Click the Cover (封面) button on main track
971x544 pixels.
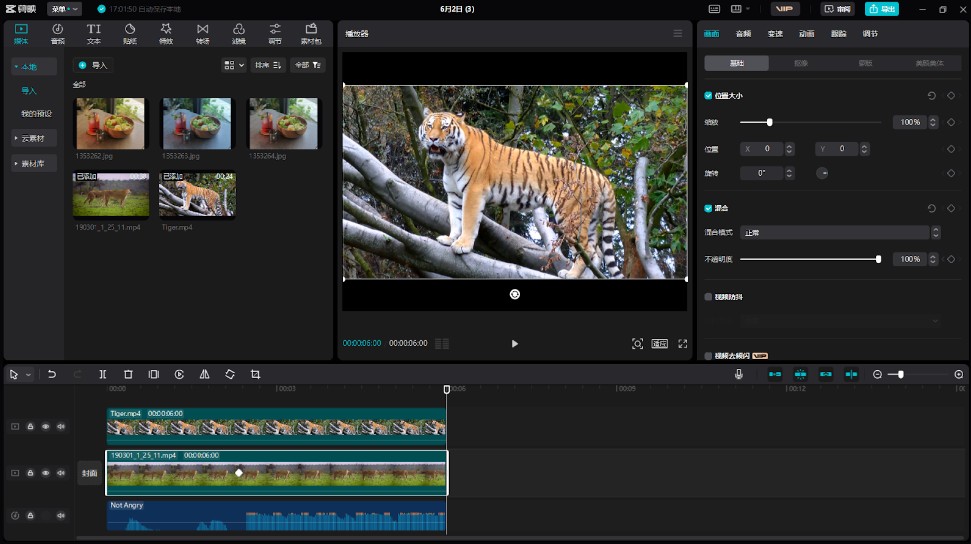90,473
